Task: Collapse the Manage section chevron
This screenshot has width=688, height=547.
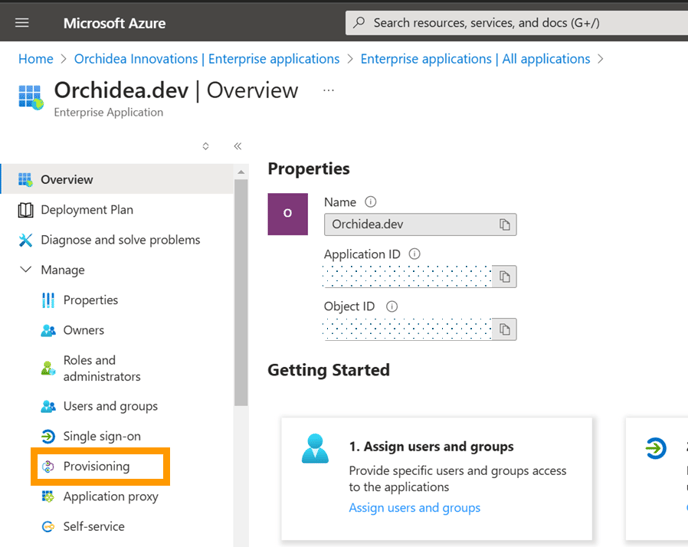Action: pyautogui.click(x=26, y=269)
